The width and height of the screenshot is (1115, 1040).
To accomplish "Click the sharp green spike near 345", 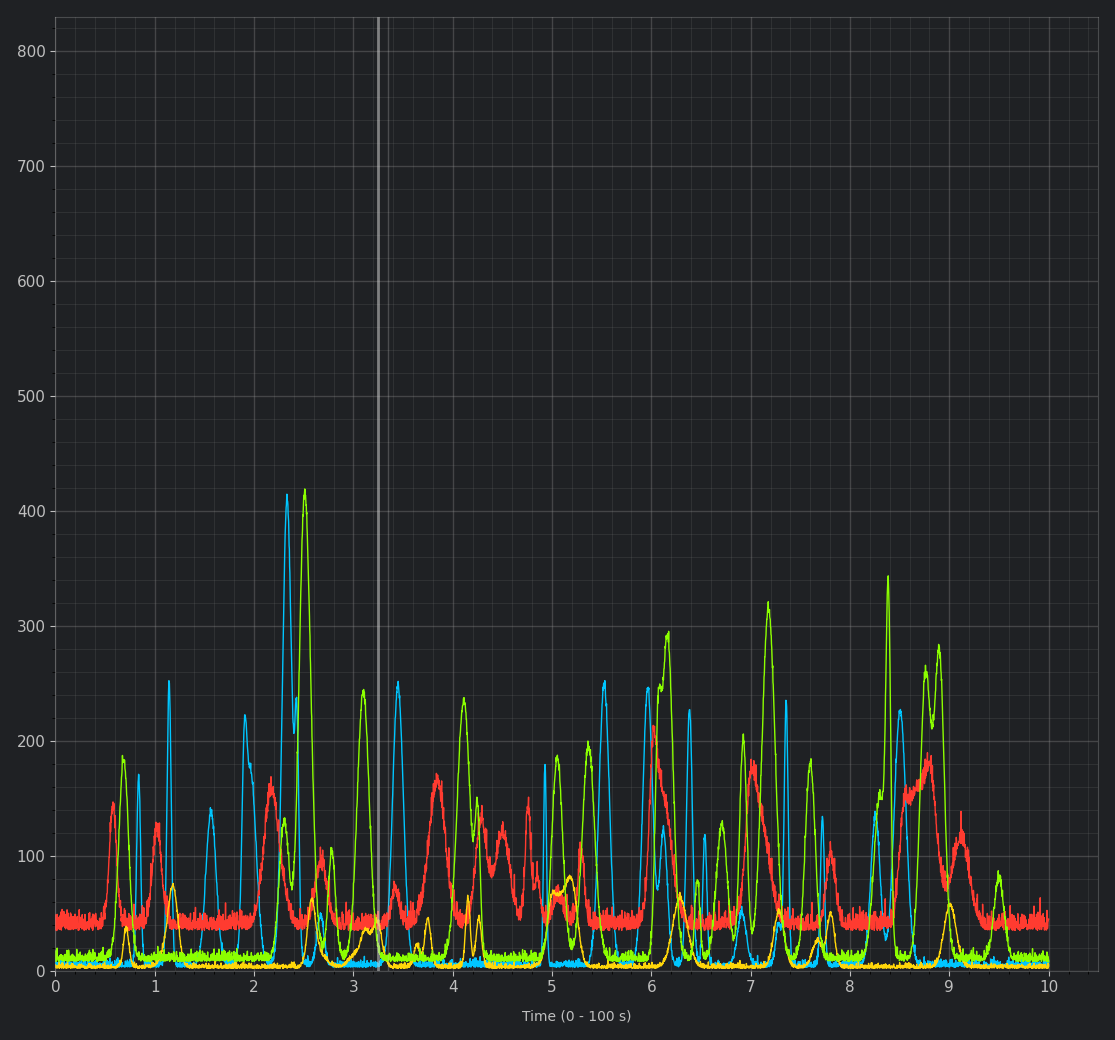I will [888, 578].
